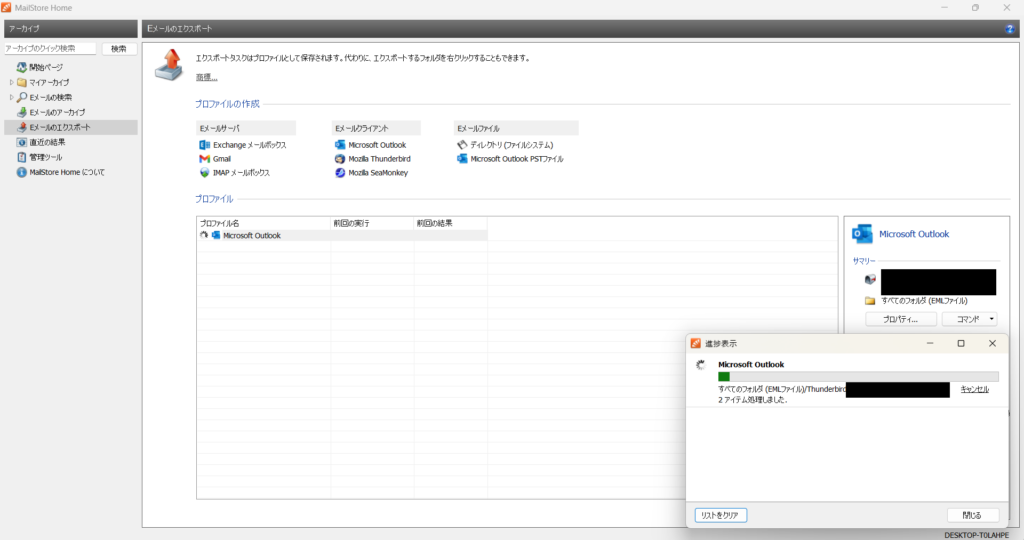Click the MailStore icon in 進捗表示 title bar
Screen dimensions: 1024x540
pyautogui.click(x=696, y=343)
